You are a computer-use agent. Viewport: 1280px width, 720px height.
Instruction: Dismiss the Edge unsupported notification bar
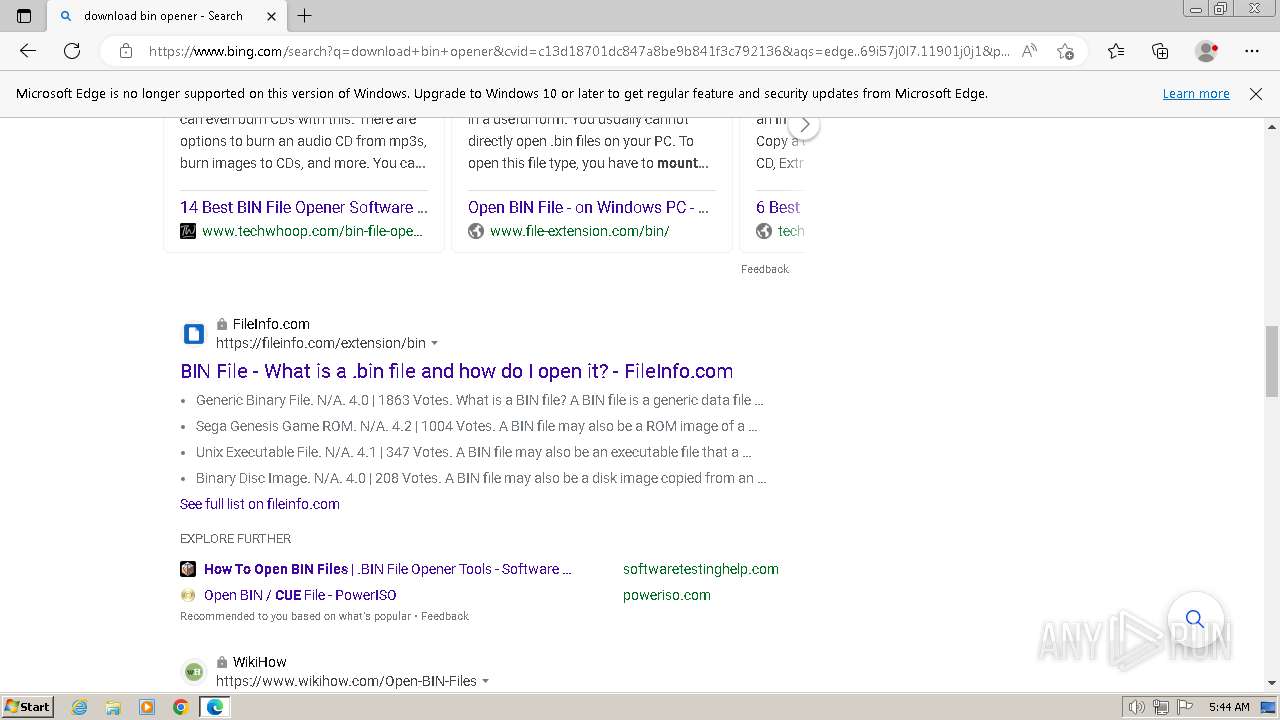pyautogui.click(x=1256, y=93)
